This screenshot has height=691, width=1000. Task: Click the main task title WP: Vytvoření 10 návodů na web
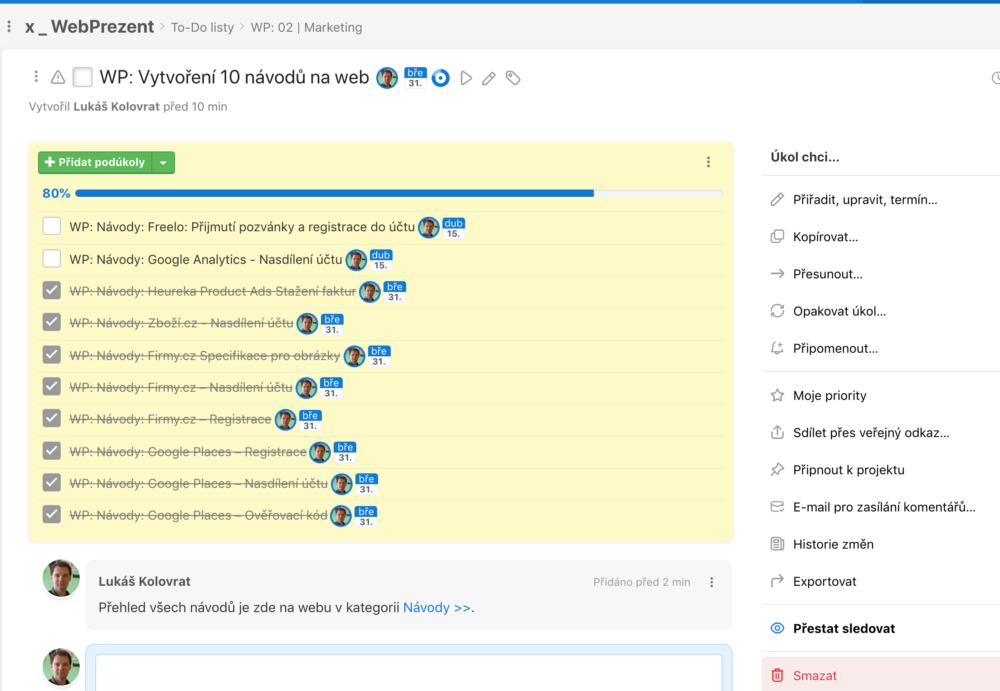point(234,77)
